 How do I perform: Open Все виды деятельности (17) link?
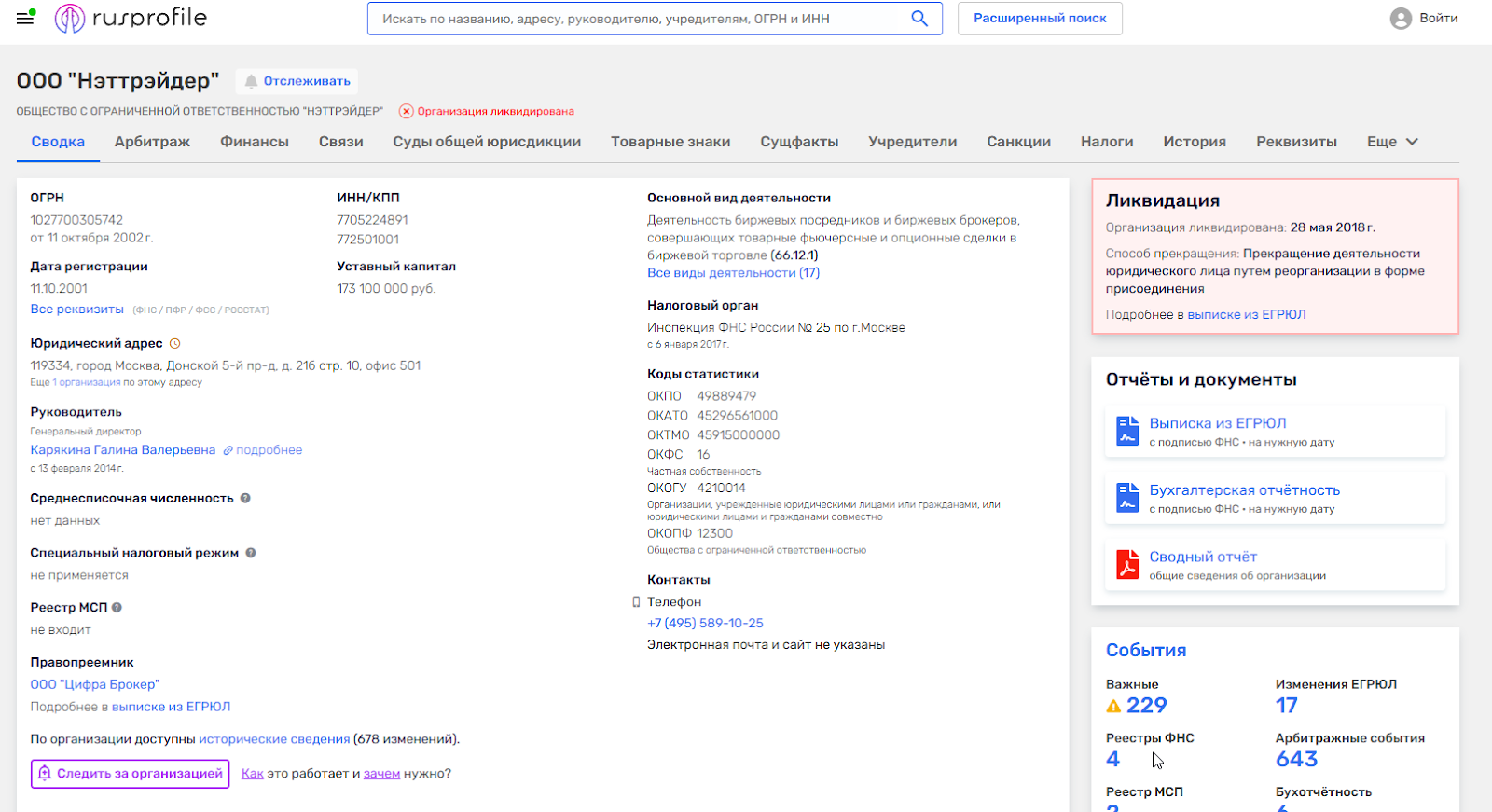tap(734, 273)
